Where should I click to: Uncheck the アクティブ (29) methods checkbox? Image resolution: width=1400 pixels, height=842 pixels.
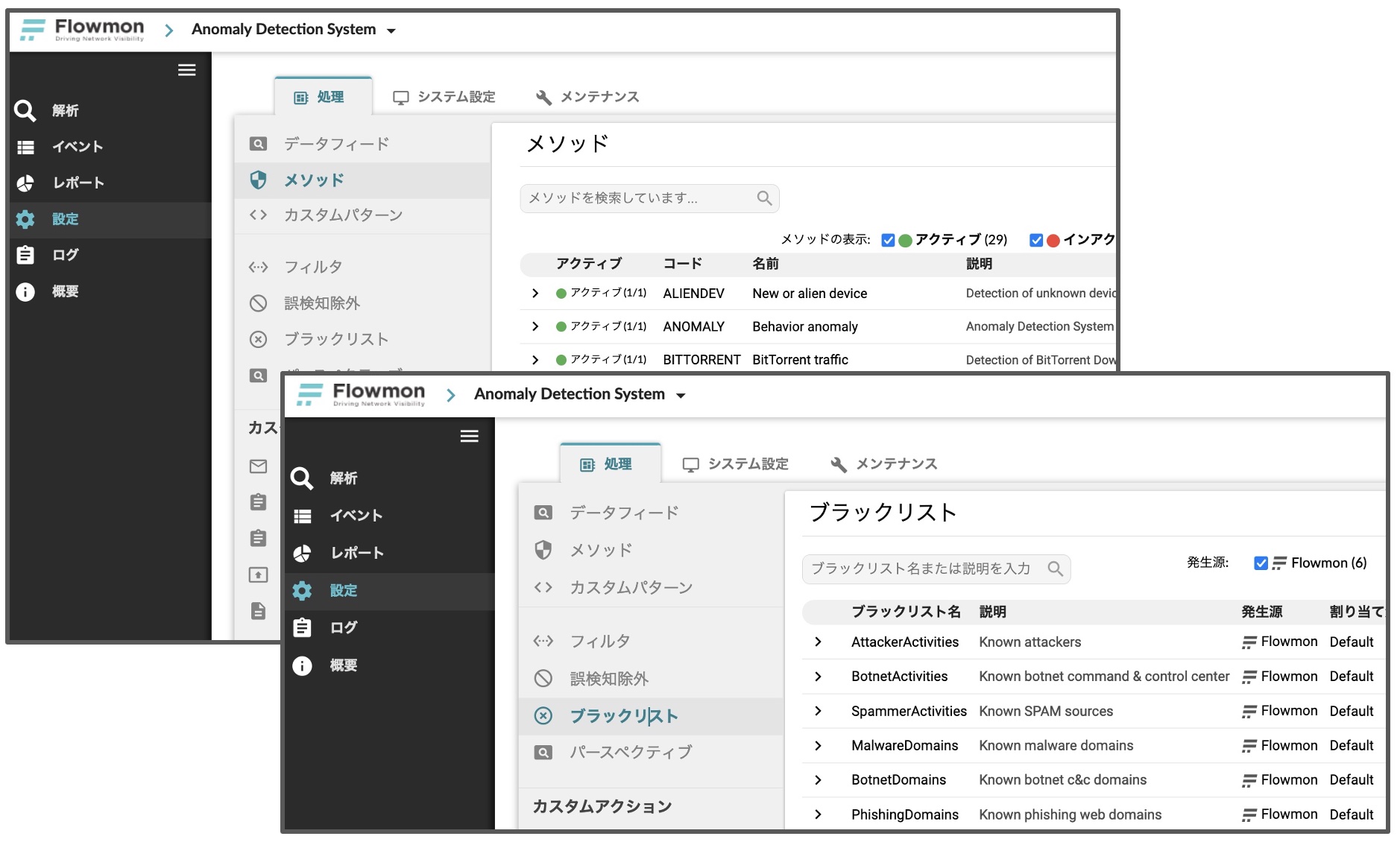[x=888, y=240]
